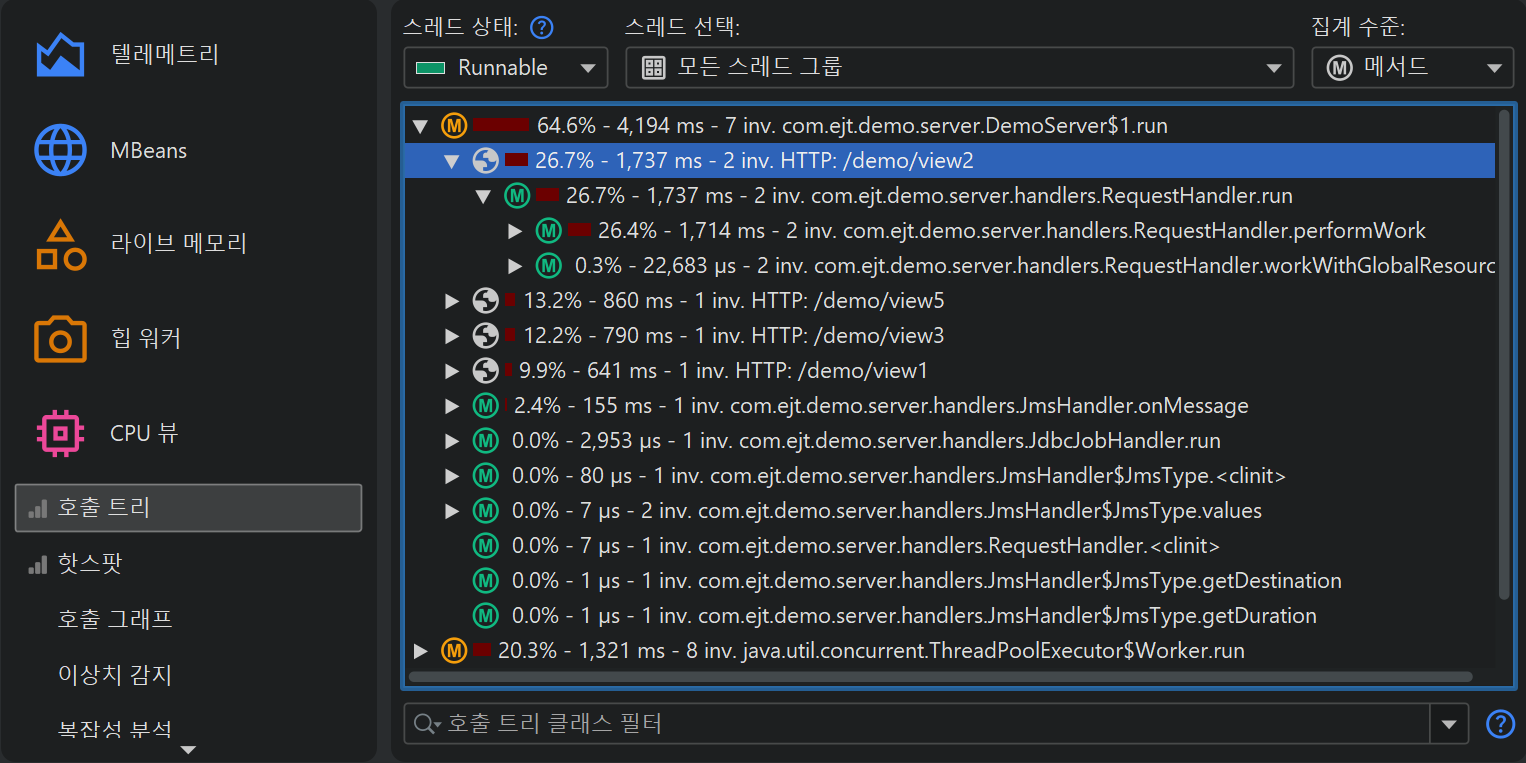Open the Live Memory shapes icon
Screen dimensions: 1526x763
pos(60,245)
